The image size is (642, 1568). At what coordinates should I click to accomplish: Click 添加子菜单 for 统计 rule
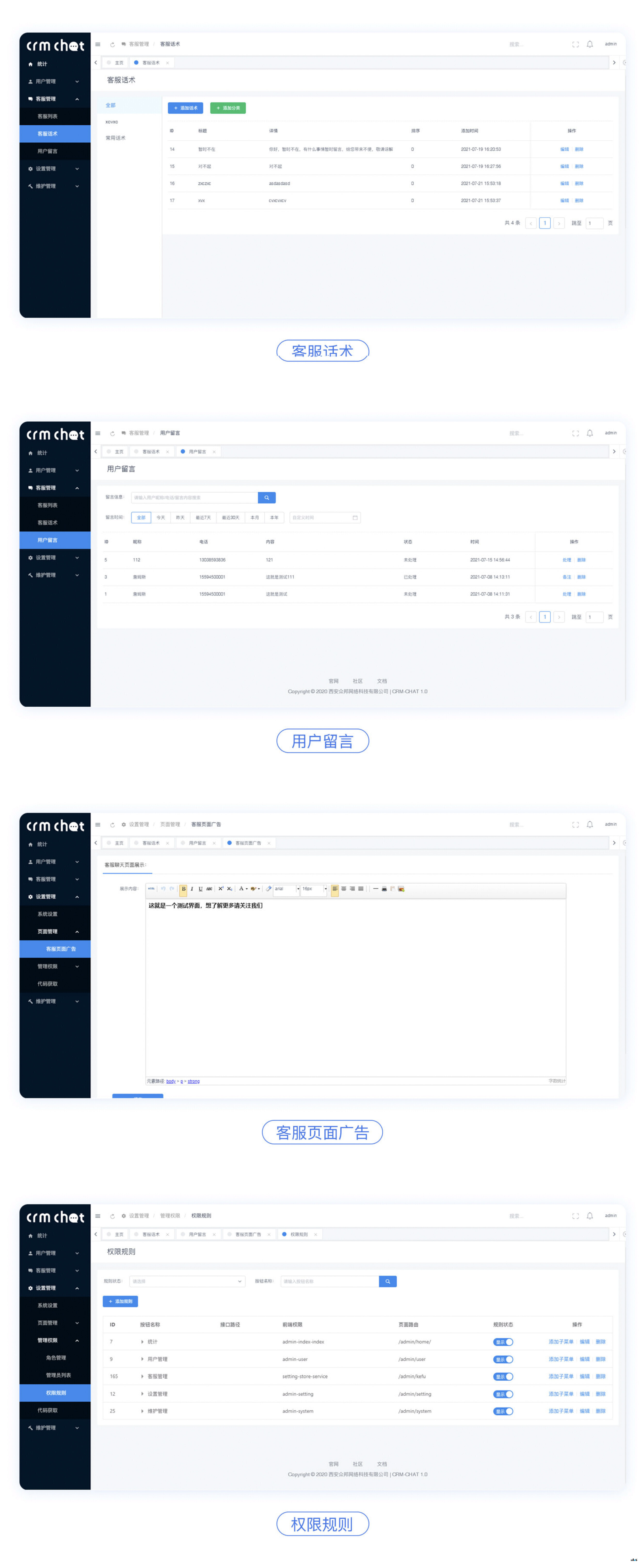(561, 1342)
